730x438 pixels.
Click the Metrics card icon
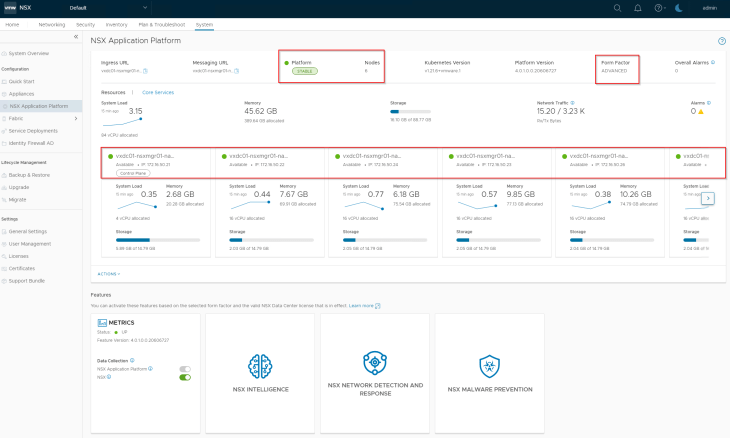[102, 323]
